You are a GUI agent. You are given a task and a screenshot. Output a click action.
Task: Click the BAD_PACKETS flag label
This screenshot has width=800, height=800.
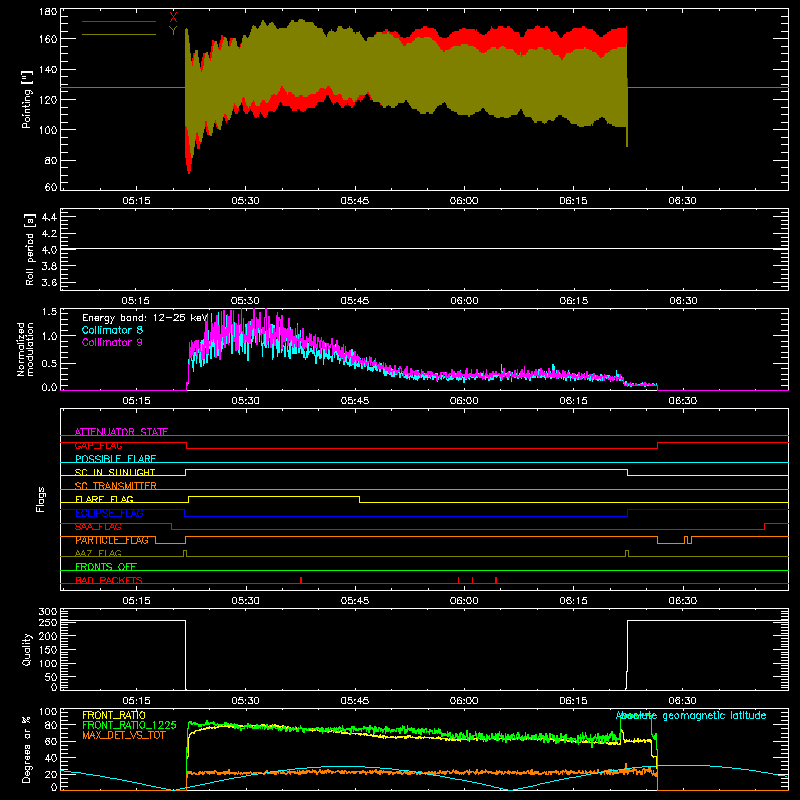(x=109, y=580)
